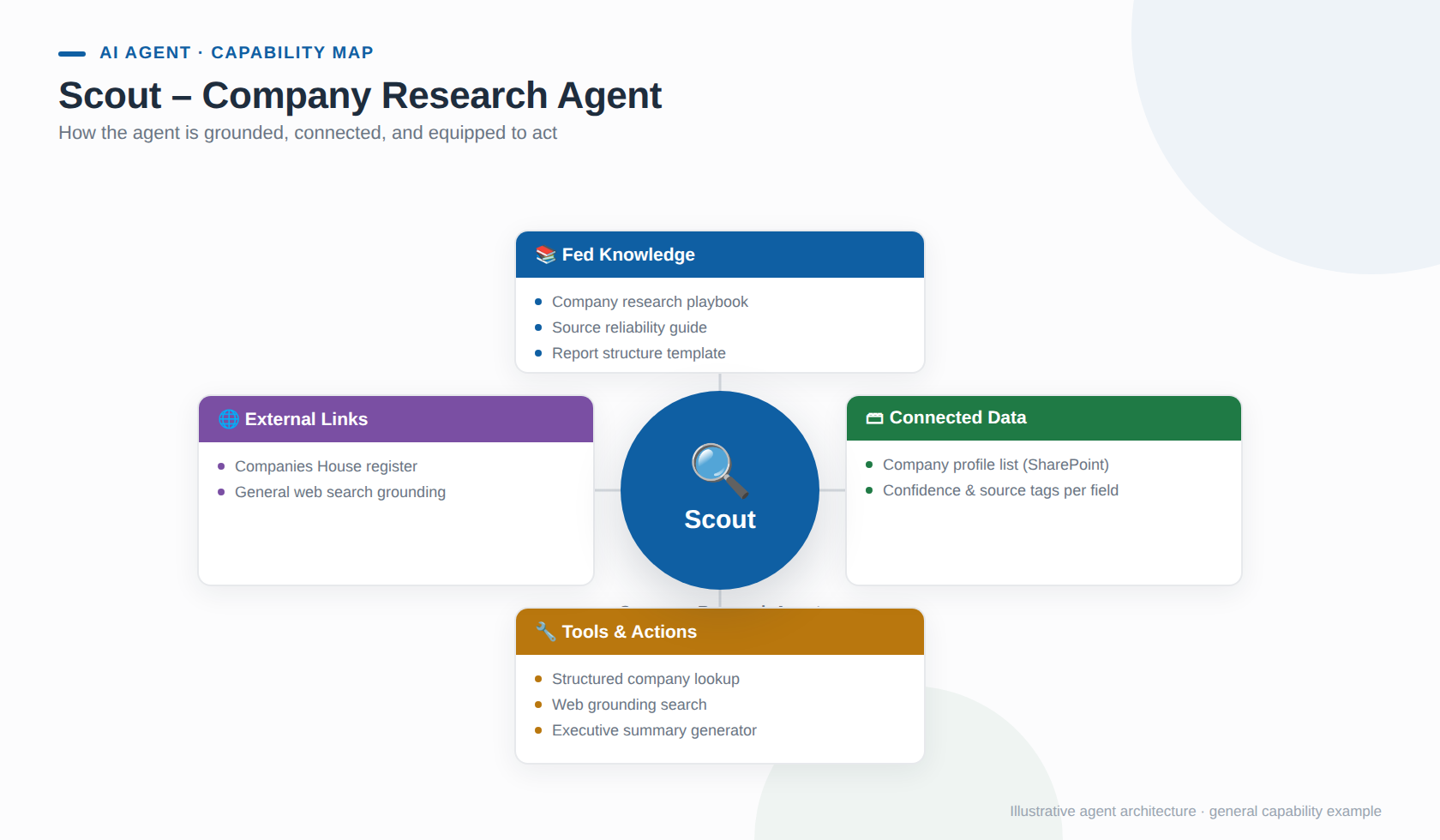The image size is (1440, 840).
Task: Click 'Source reliability guide' item
Action: (x=629, y=327)
